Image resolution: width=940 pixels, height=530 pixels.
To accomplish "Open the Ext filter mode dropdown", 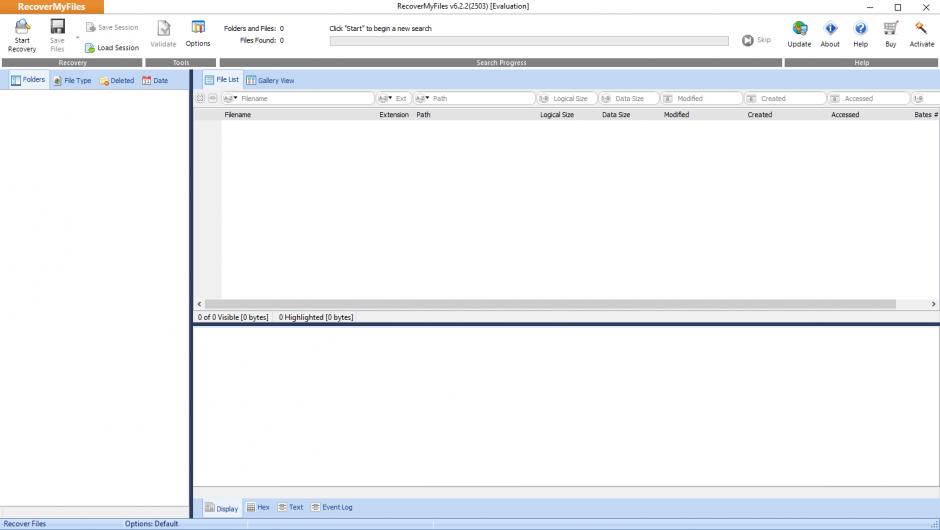I will [x=385, y=98].
